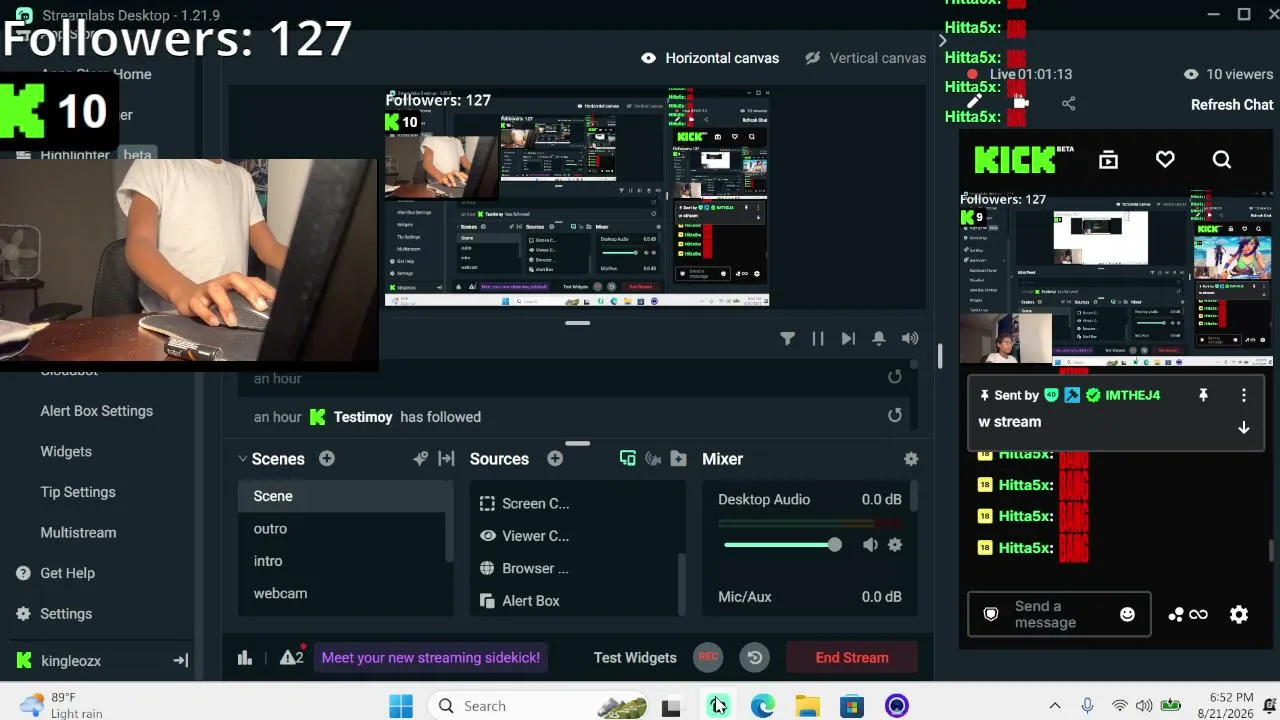Add a source folder
This screenshot has height=720, width=1280.
coord(679,459)
